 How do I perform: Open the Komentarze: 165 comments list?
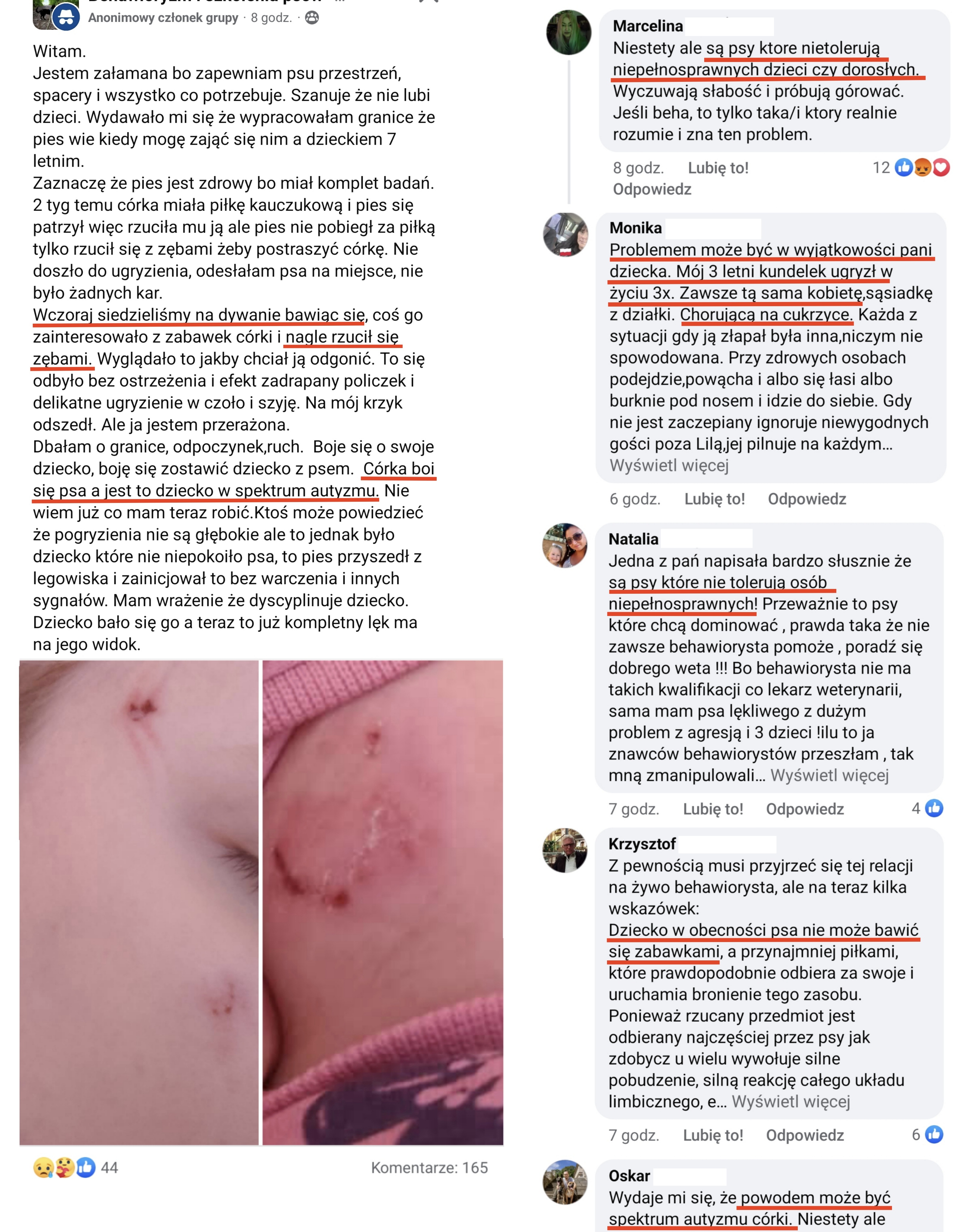tap(429, 1167)
